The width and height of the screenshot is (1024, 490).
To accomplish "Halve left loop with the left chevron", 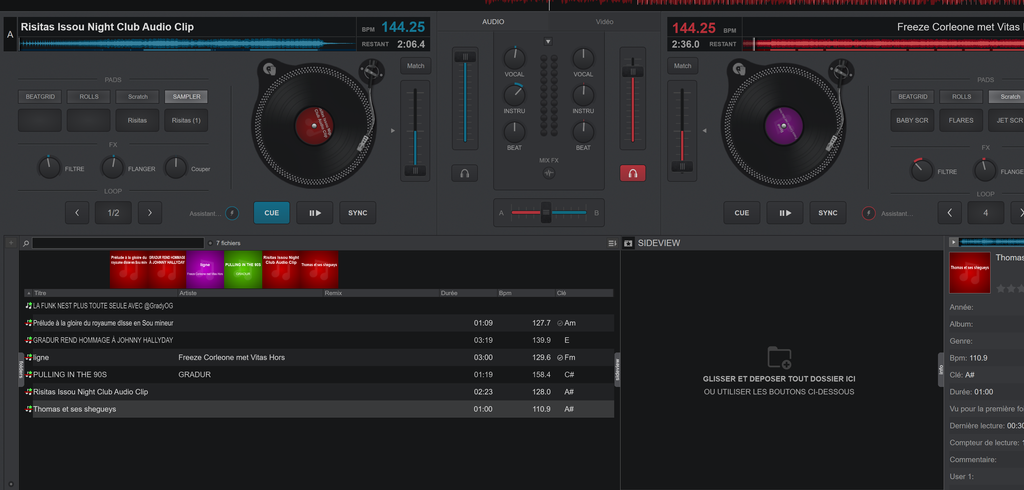I will [x=78, y=212].
